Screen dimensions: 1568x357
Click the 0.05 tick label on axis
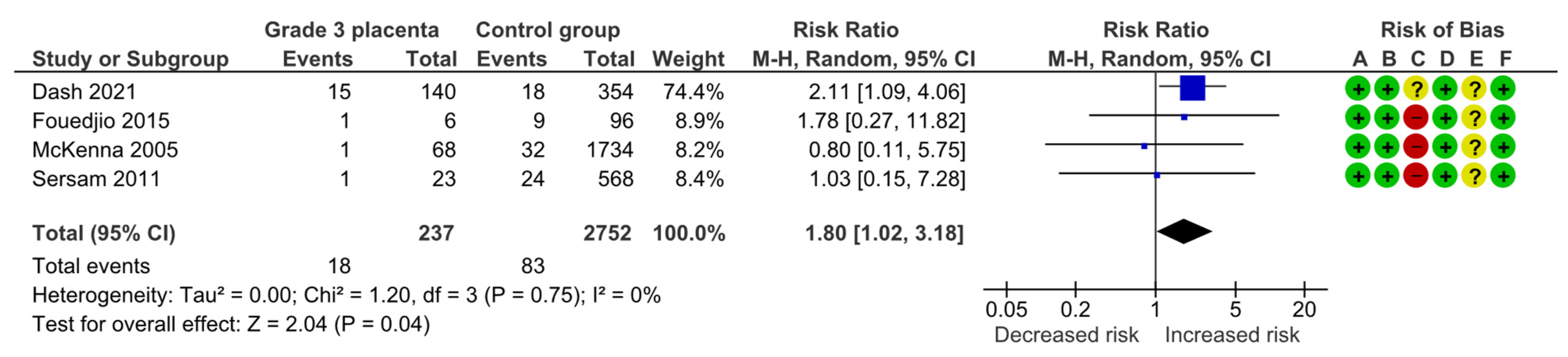click(1006, 310)
